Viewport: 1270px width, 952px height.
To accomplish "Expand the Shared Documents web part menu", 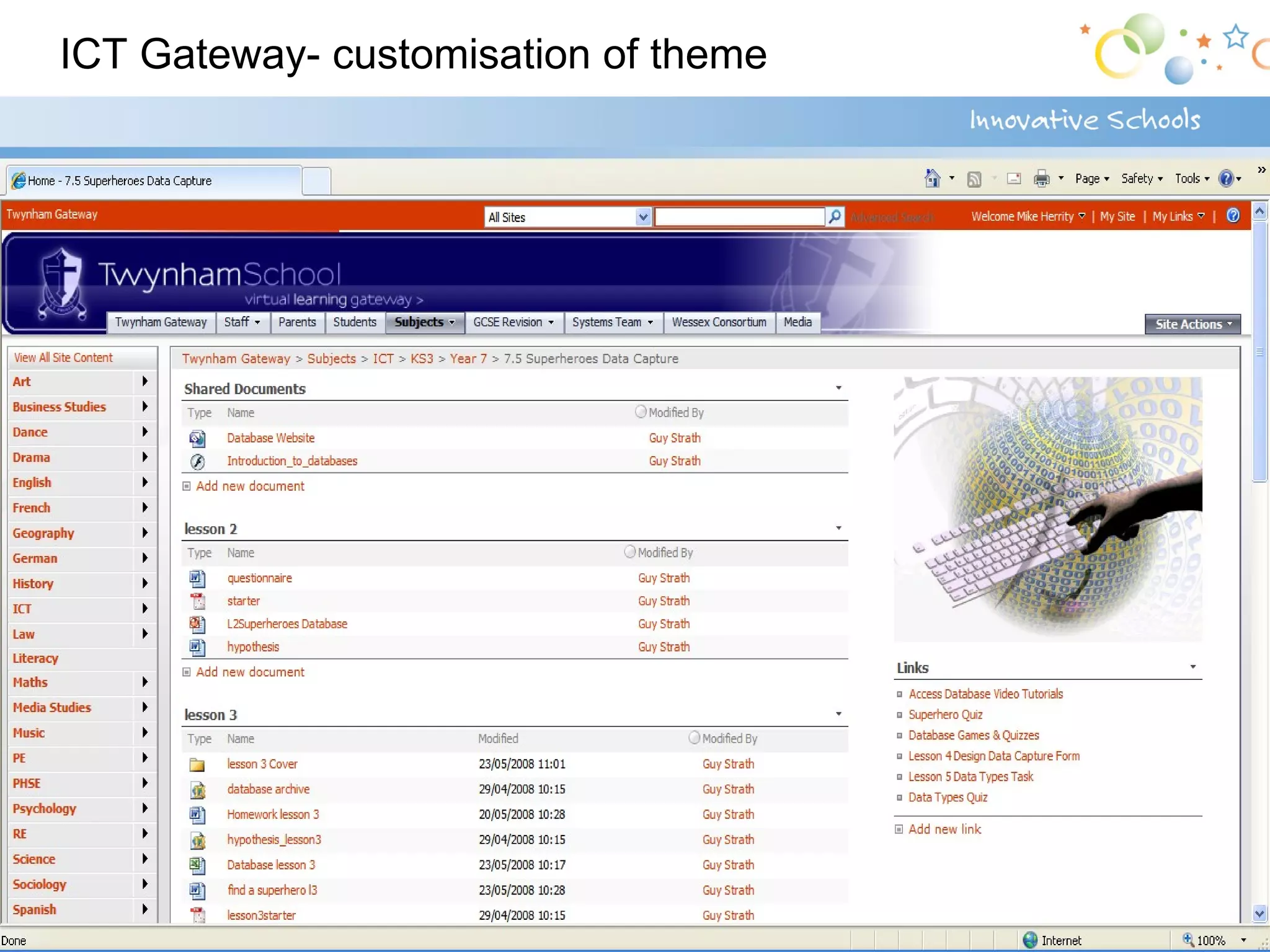I will (838, 388).
